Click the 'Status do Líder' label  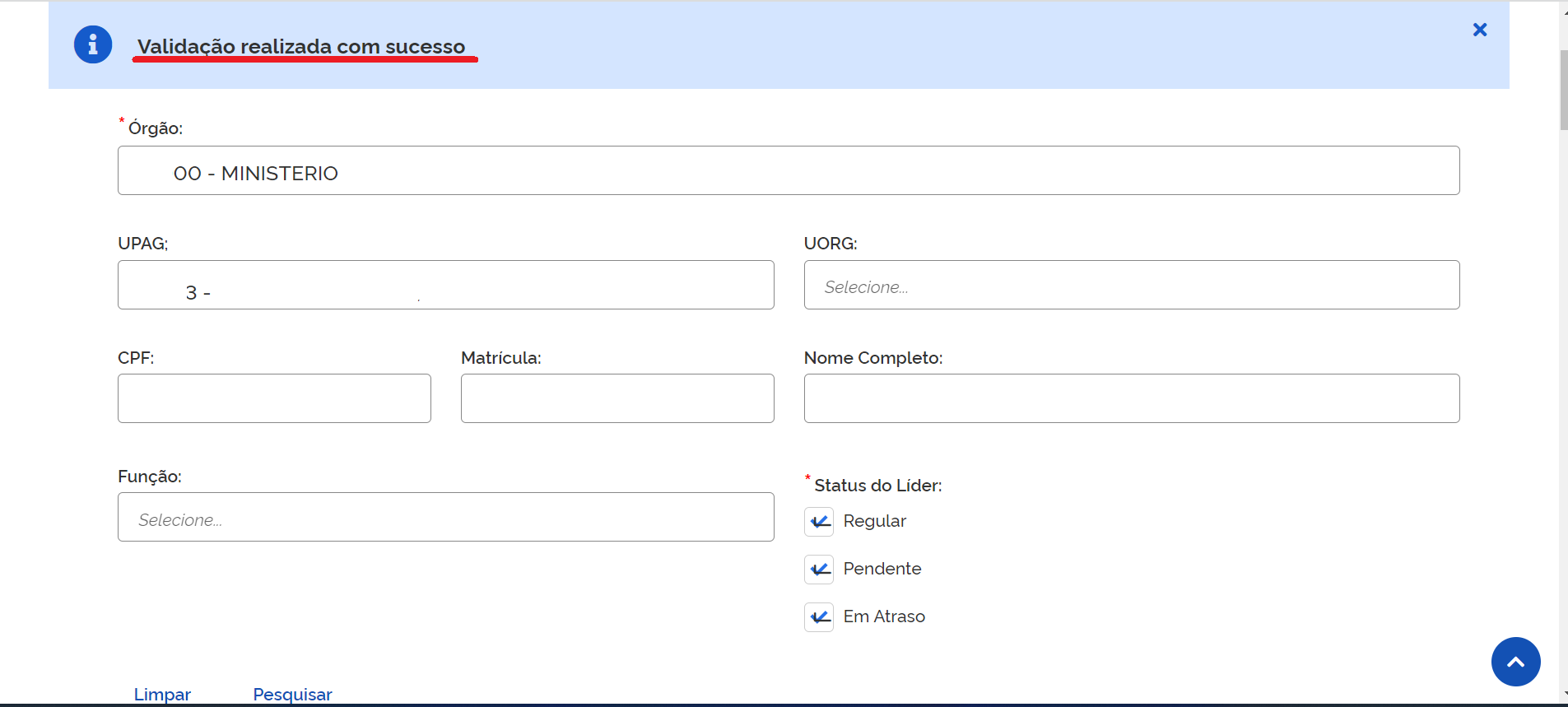click(x=877, y=486)
